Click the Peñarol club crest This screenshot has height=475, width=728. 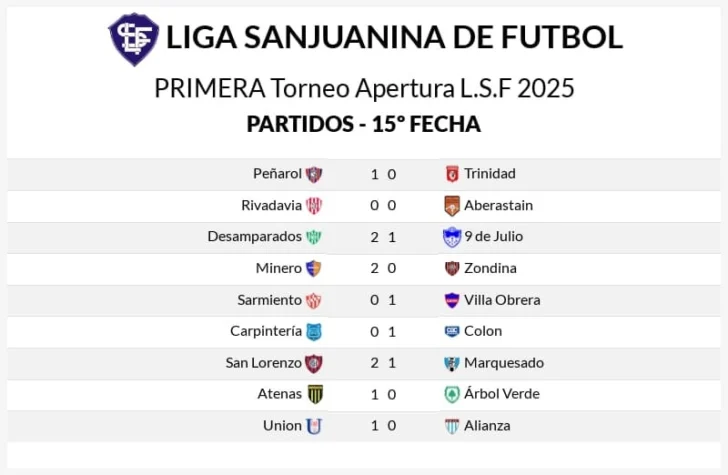click(314, 174)
